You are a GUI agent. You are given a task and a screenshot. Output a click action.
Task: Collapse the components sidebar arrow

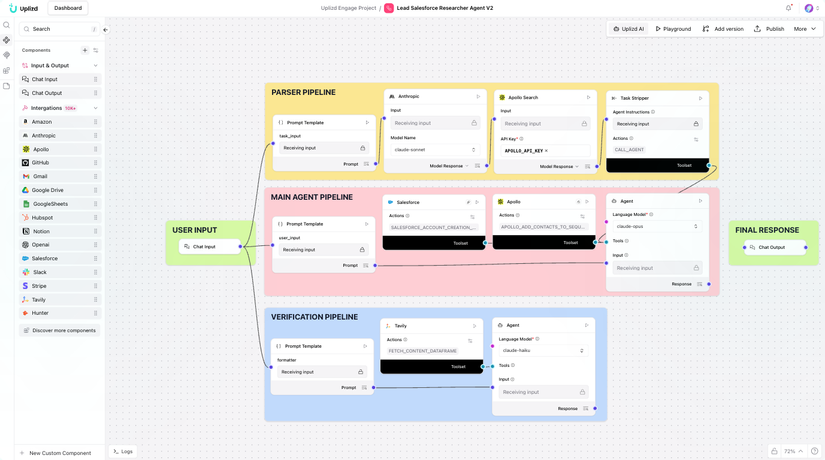click(106, 29)
